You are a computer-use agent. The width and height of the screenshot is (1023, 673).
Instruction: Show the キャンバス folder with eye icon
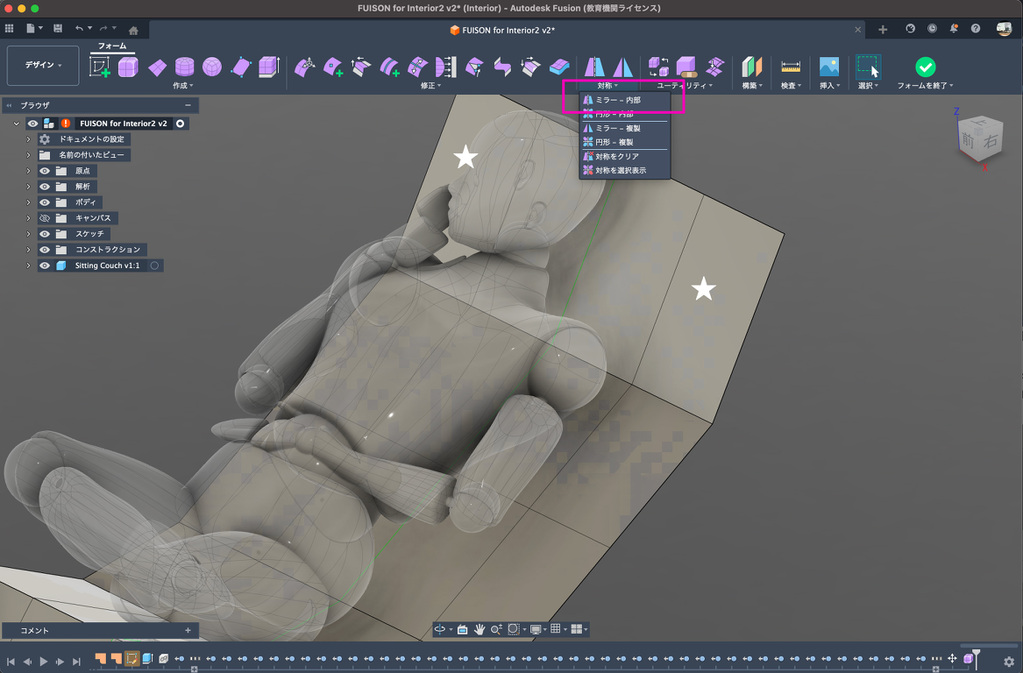pyautogui.click(x=45, y=218)
